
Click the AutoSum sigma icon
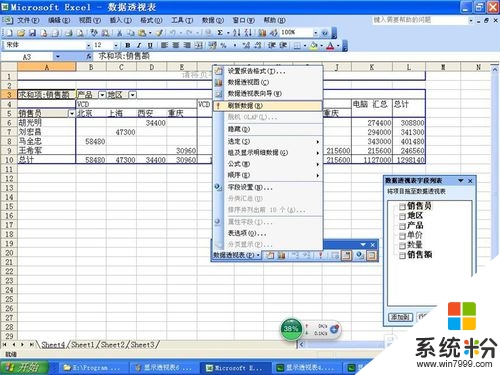click(x=220, y=33)
